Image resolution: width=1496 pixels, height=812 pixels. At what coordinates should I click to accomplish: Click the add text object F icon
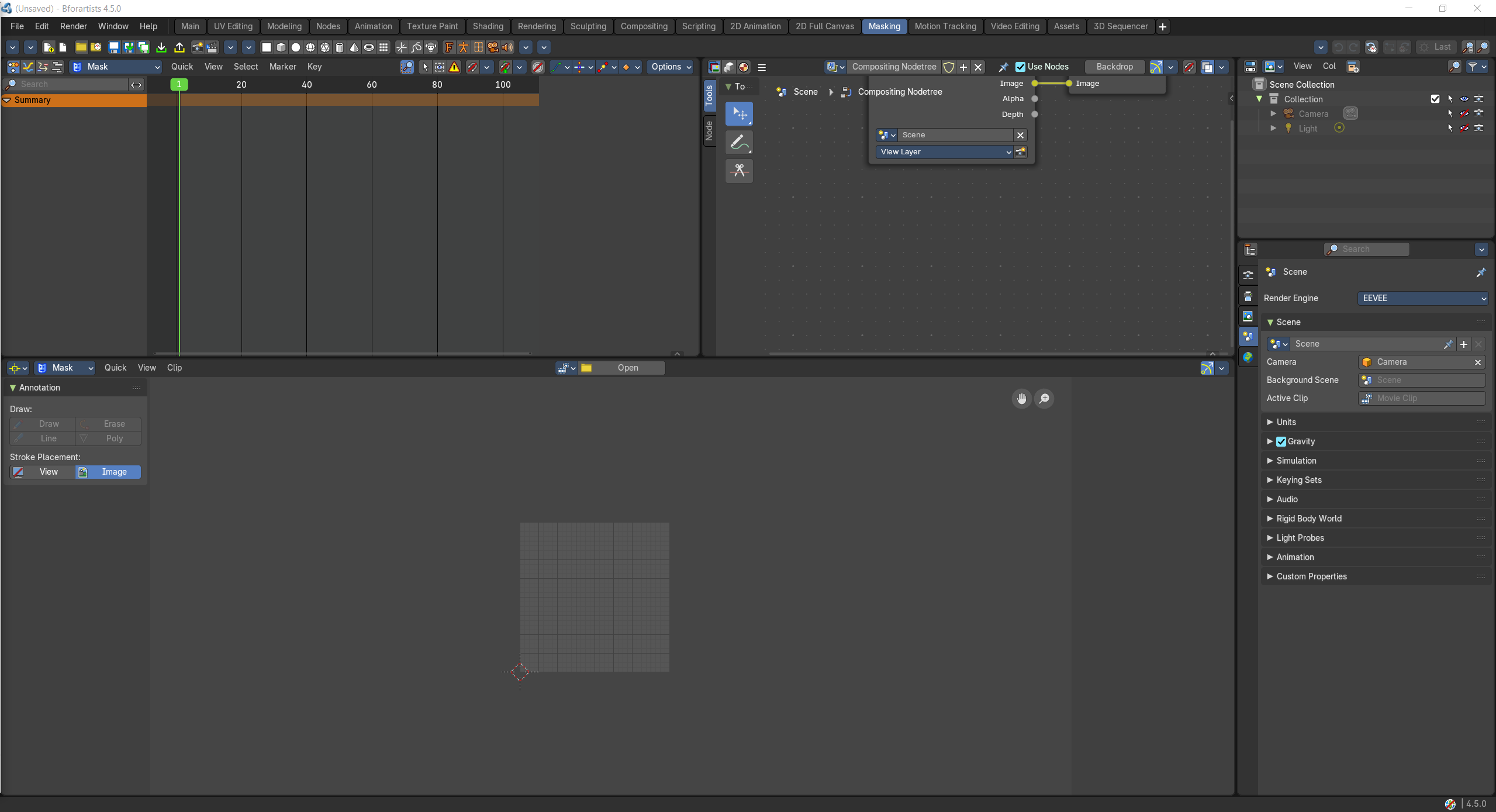(x=449, y=47)
